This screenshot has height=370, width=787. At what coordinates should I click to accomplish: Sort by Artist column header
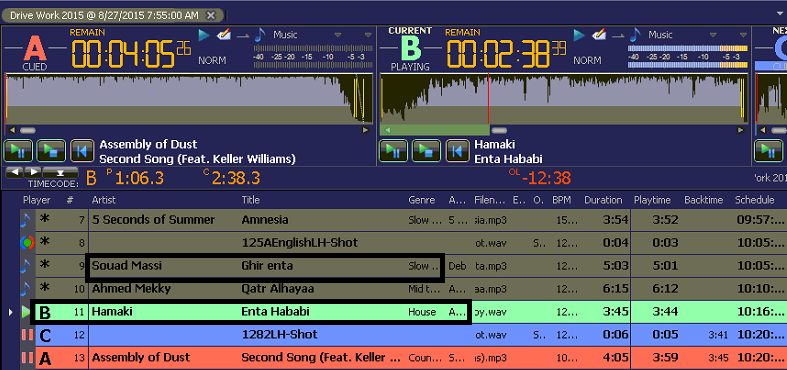[103, 200]
